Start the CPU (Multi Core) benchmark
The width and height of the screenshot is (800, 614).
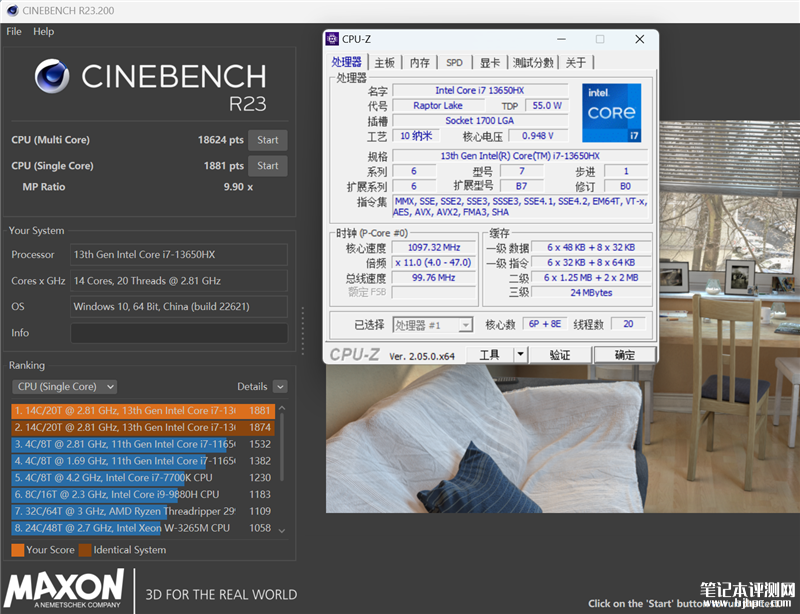(267, 140)
